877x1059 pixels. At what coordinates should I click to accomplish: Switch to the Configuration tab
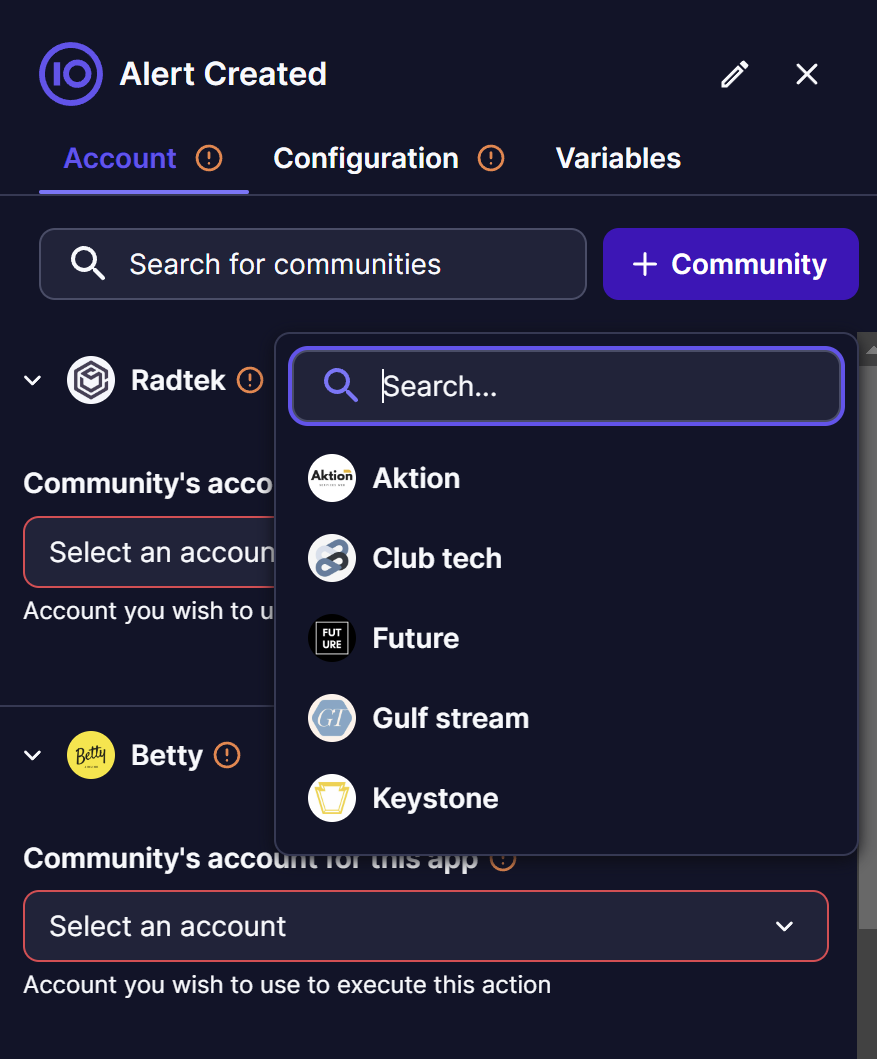coord(365,158)
